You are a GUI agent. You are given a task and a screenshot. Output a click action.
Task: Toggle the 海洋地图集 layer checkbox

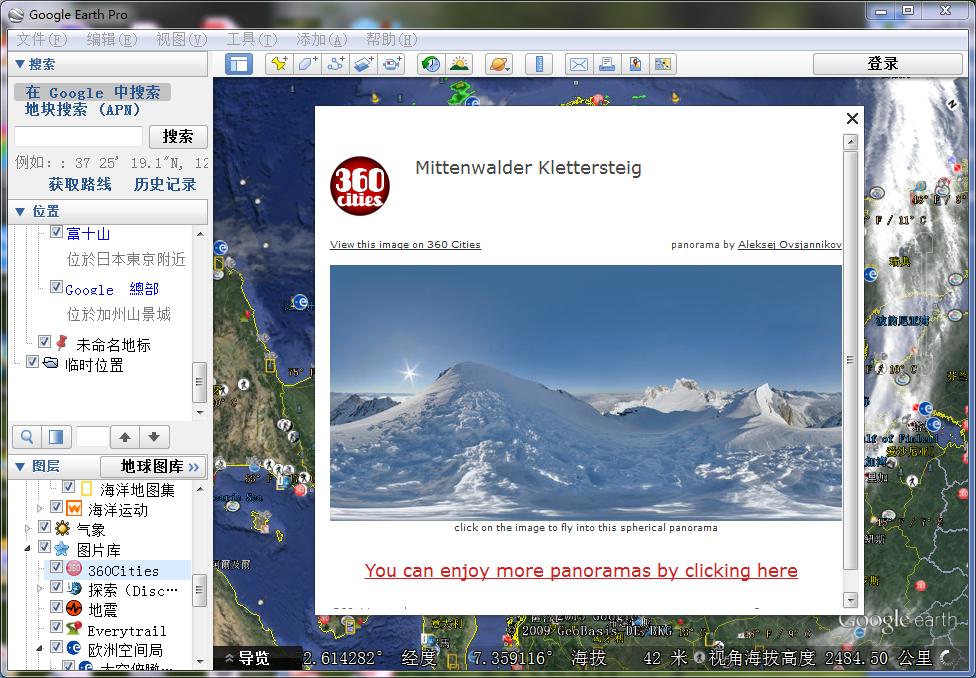(68, 487)
